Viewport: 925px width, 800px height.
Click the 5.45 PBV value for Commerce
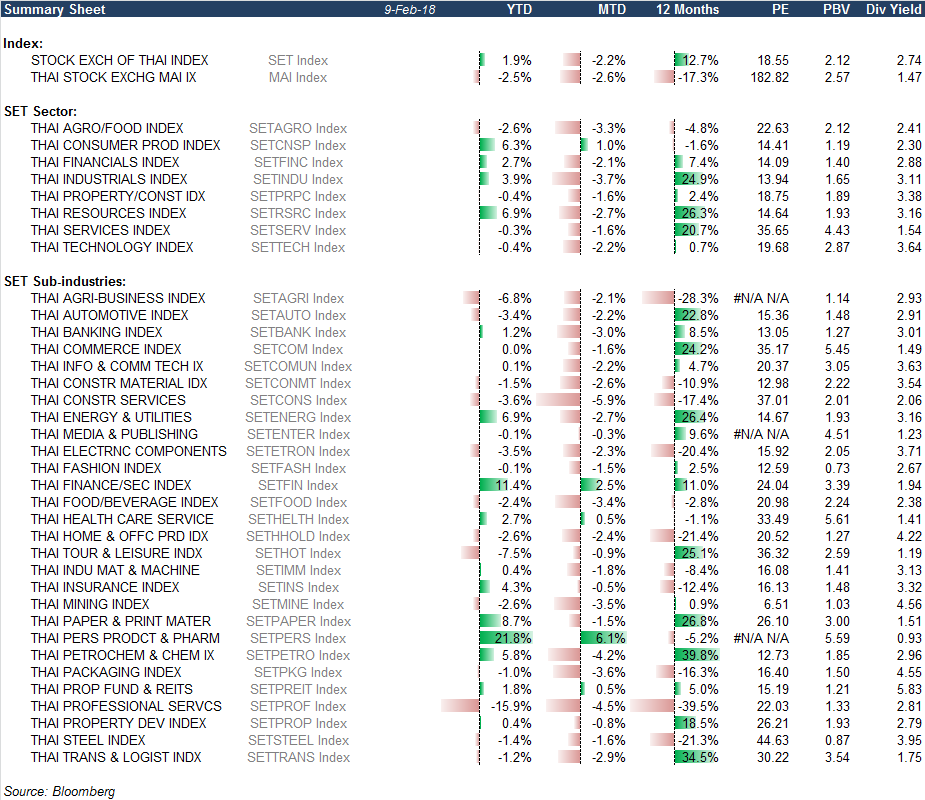(837, 350)
